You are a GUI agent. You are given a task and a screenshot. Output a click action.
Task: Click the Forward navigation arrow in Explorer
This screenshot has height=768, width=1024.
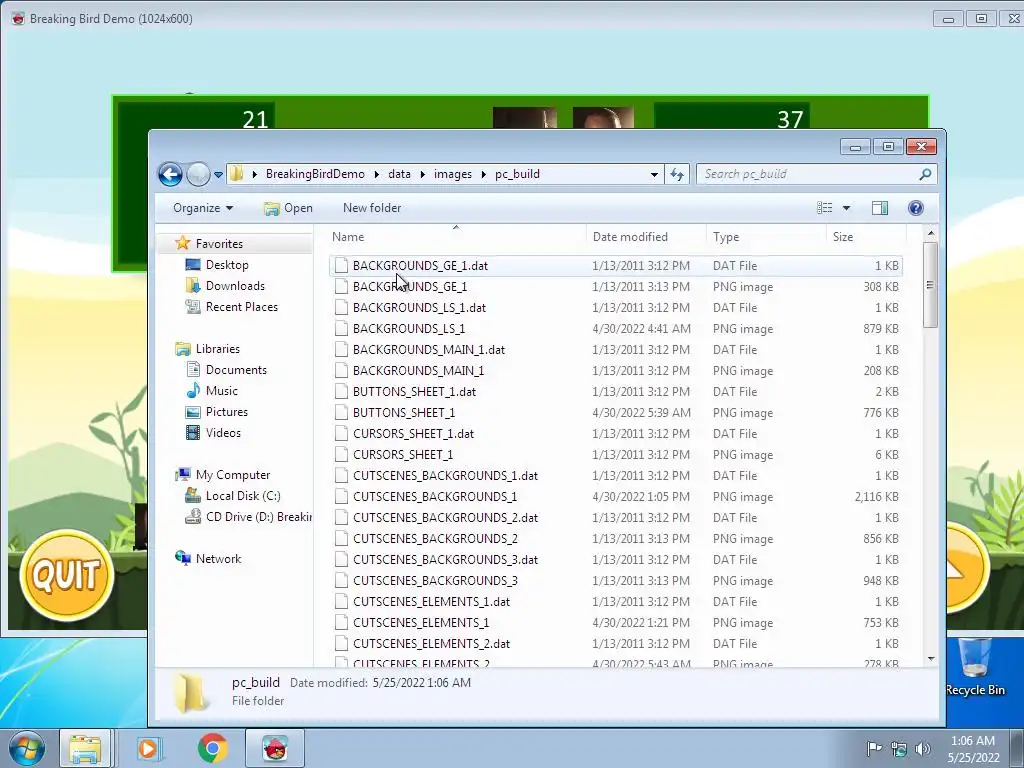pyautogui.click(x=199, y=174)
